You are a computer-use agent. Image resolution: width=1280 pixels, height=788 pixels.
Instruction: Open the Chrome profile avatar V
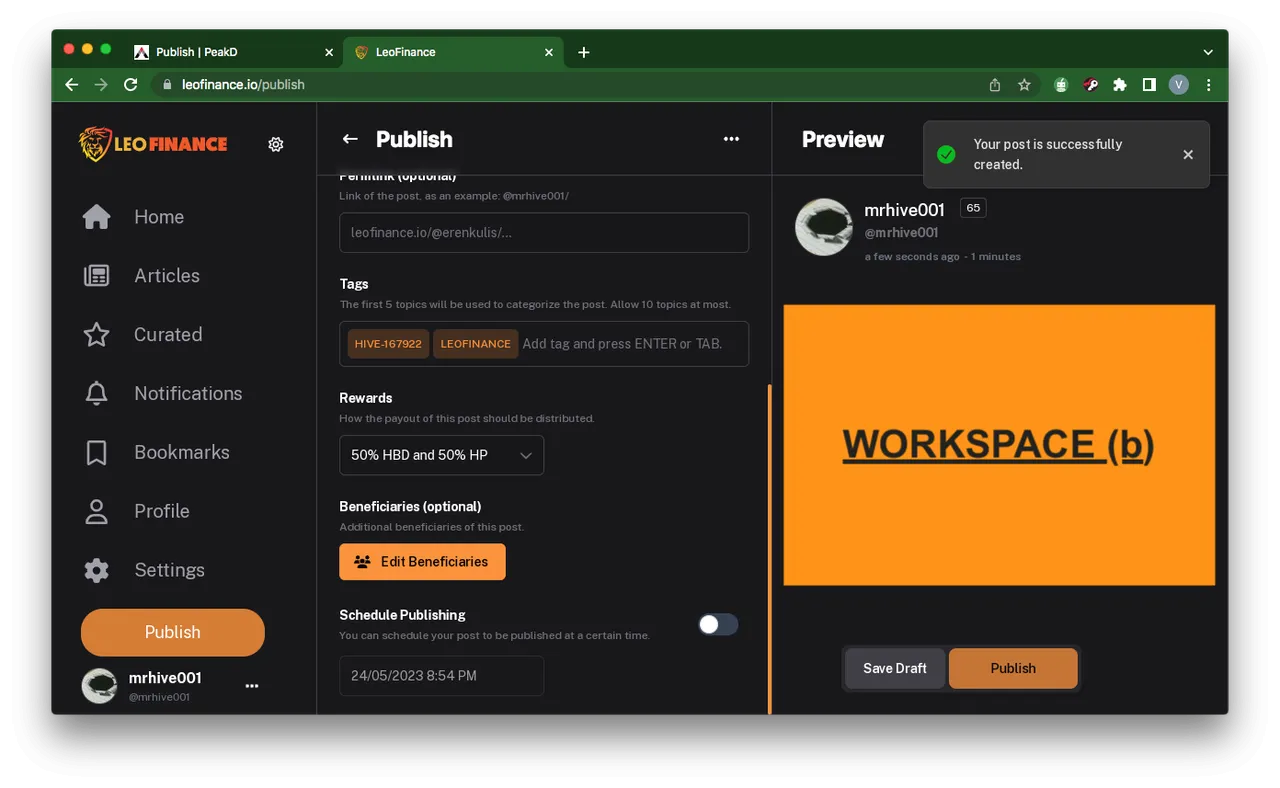1179,85
